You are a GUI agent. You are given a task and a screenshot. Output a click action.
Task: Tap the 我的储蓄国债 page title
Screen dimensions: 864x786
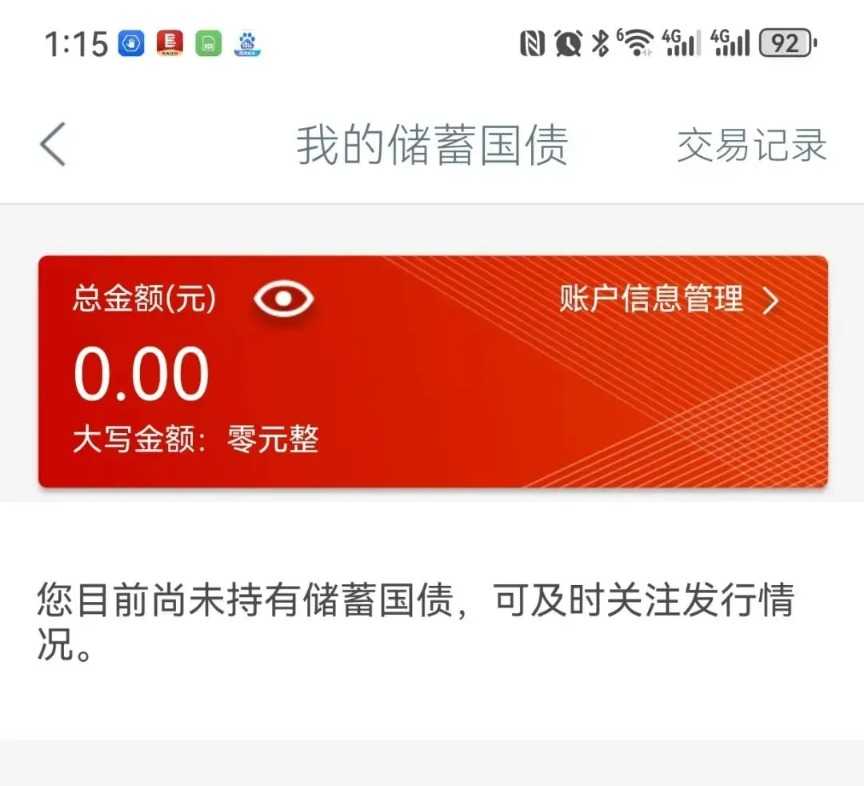[433, 145]
